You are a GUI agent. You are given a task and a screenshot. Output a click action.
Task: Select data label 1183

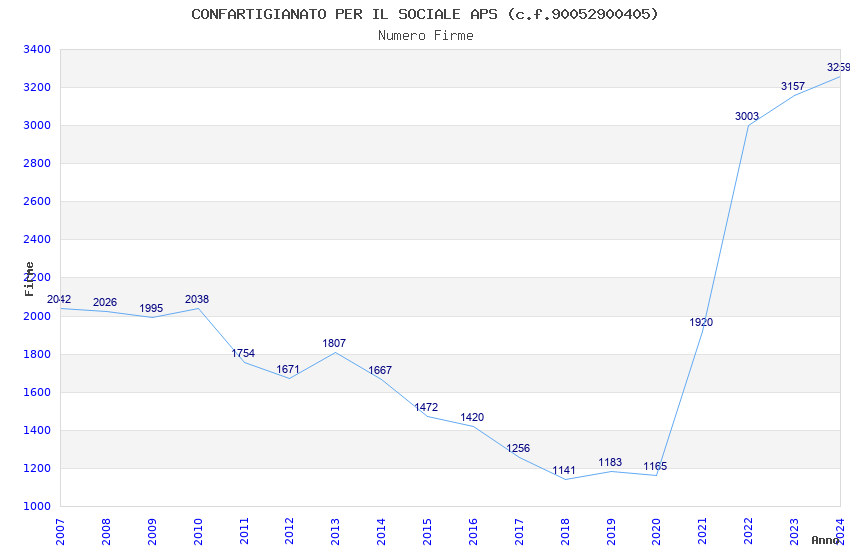(x=610, y=462)
